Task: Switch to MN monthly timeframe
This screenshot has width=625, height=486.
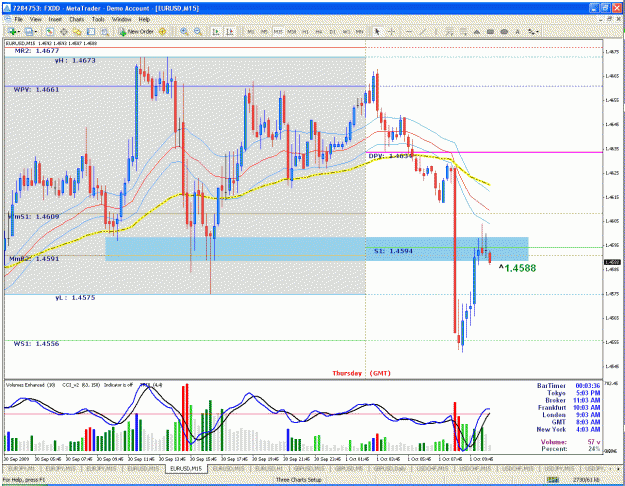Action: click(360, 31)
